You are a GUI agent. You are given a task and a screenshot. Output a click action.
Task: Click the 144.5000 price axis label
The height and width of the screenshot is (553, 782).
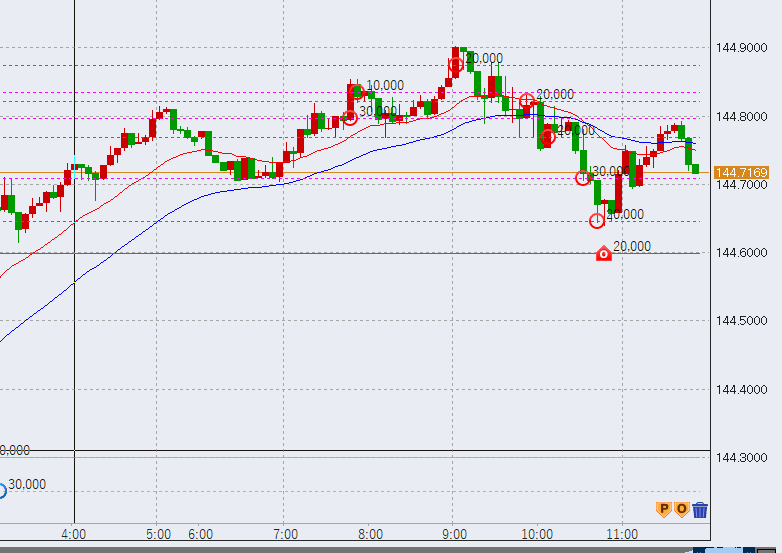[x=741, y=321]
